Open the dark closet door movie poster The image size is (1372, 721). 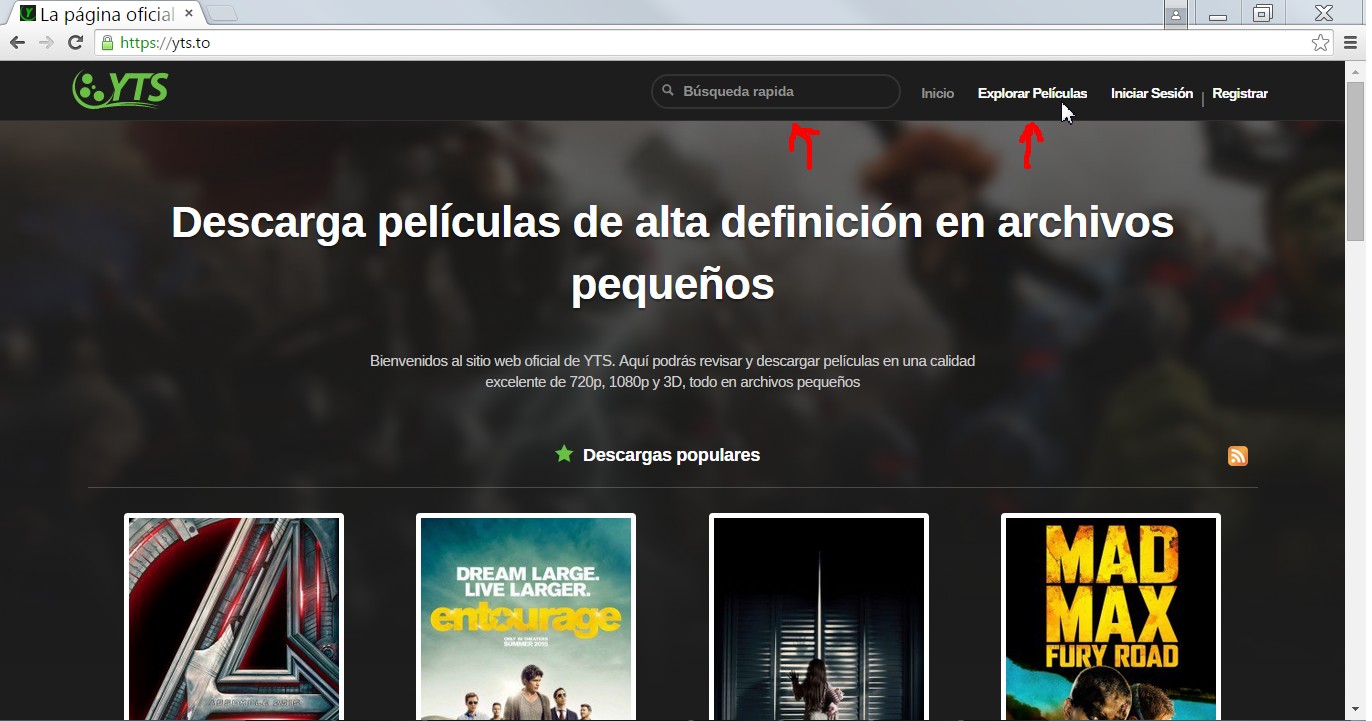click(x=819, y=617)
